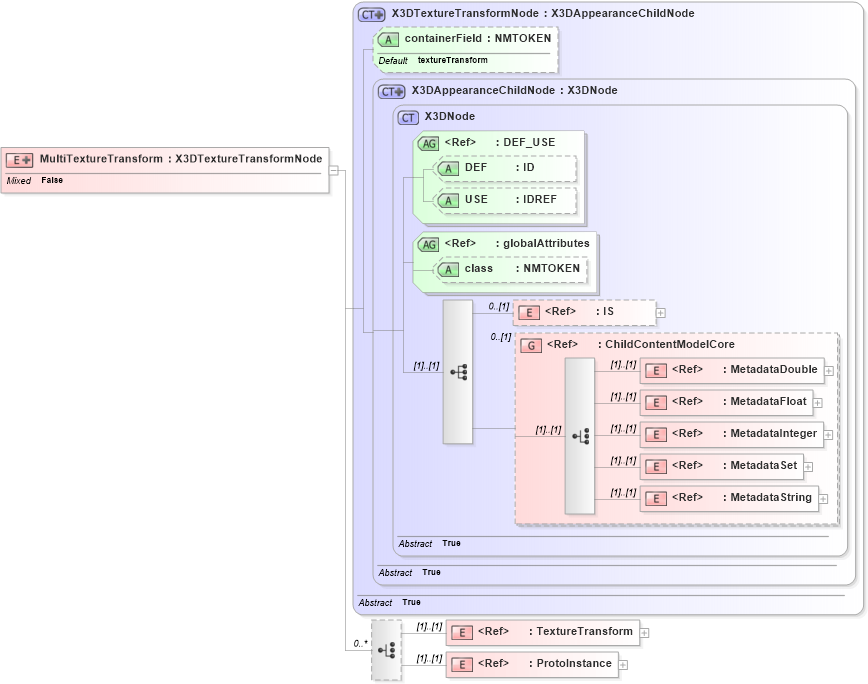Select the X3DTextureTransformNode type title
Image resolution: width=868 pixels, height=684 pixels.
coord(542,13)
